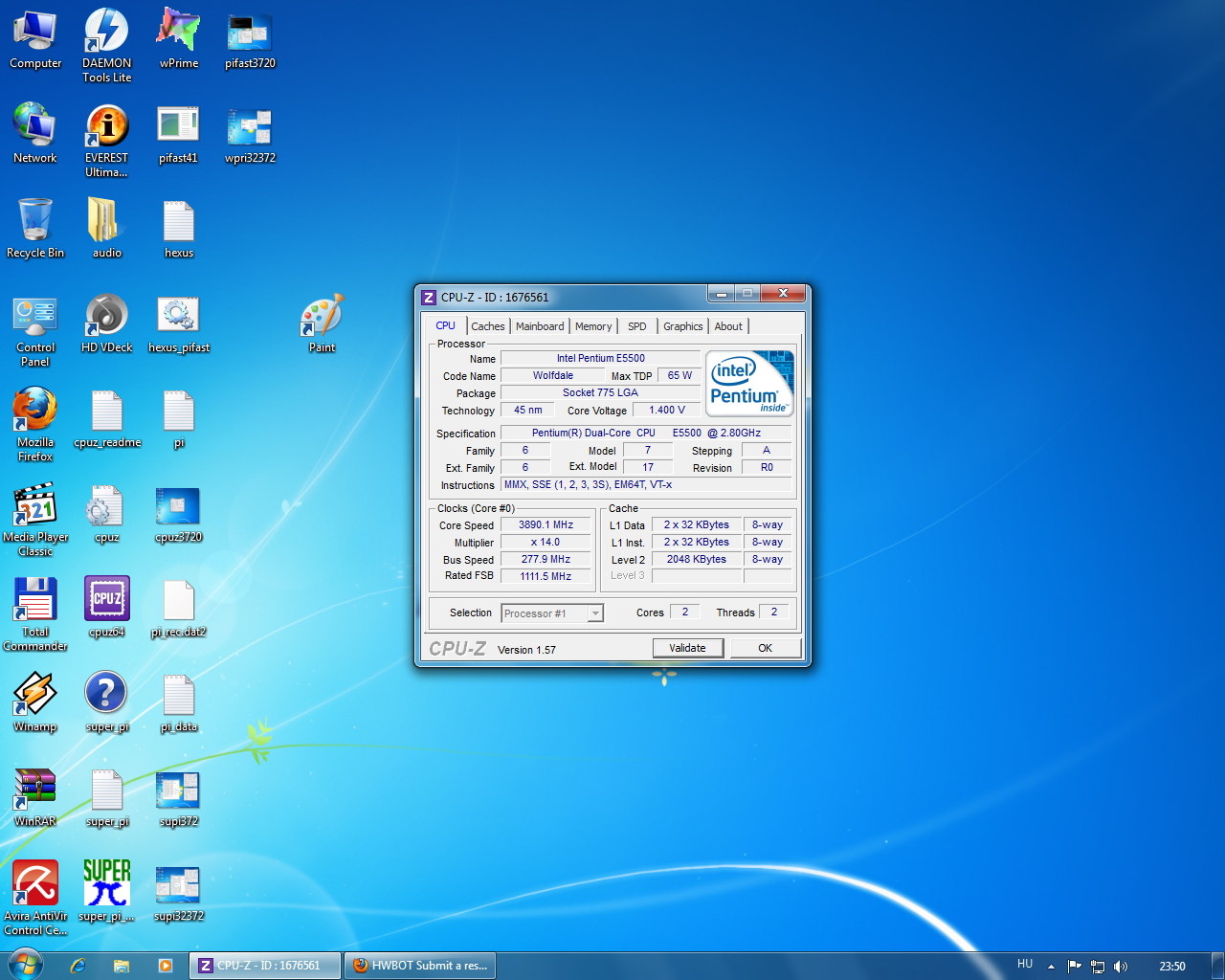Image resolution: width=1225 pixels, height=980 pixels.
Task: Launch Total Commander shortcut
Action: [35, 613]
